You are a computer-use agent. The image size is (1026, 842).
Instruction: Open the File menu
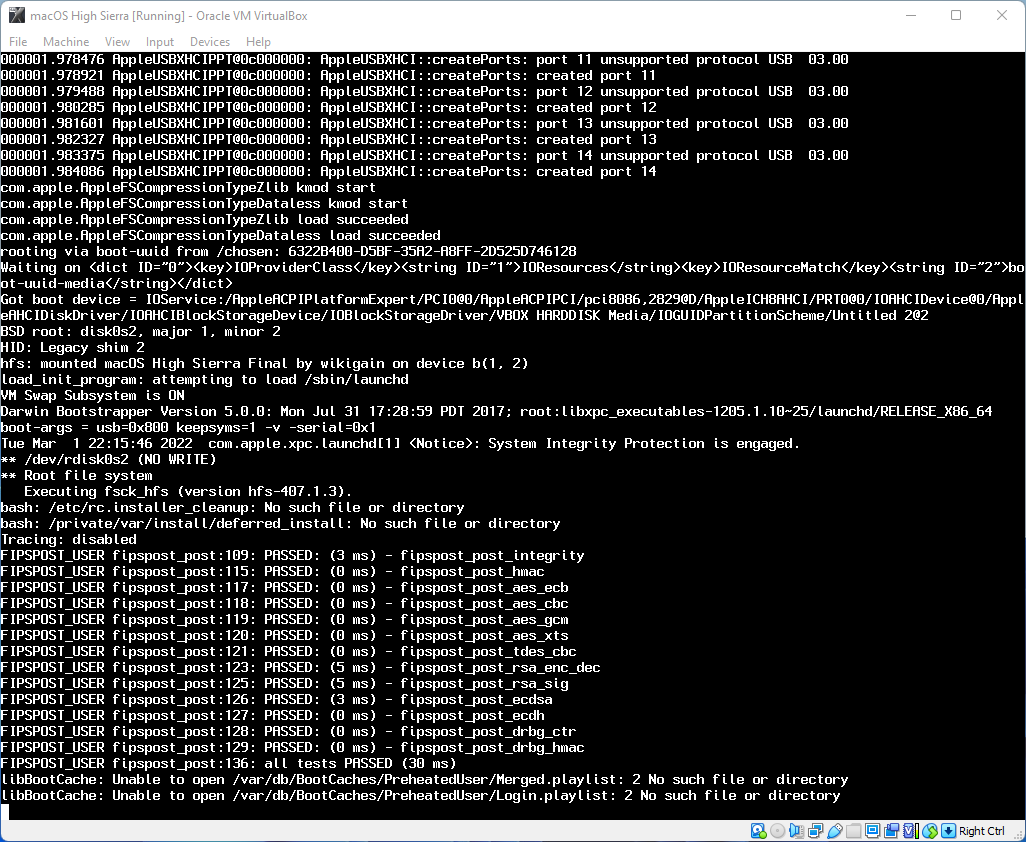18,42
